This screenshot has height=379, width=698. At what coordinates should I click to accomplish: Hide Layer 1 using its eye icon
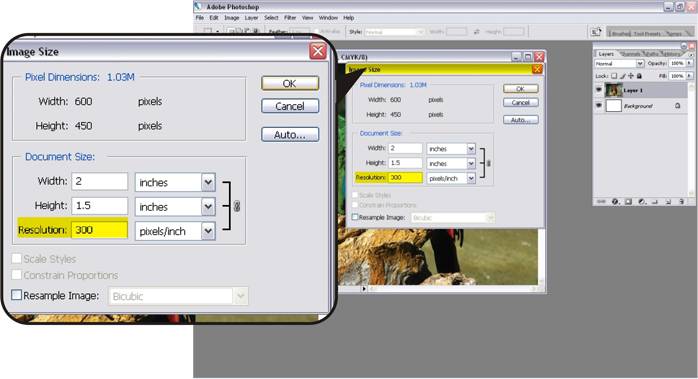[x=599, y=90]
